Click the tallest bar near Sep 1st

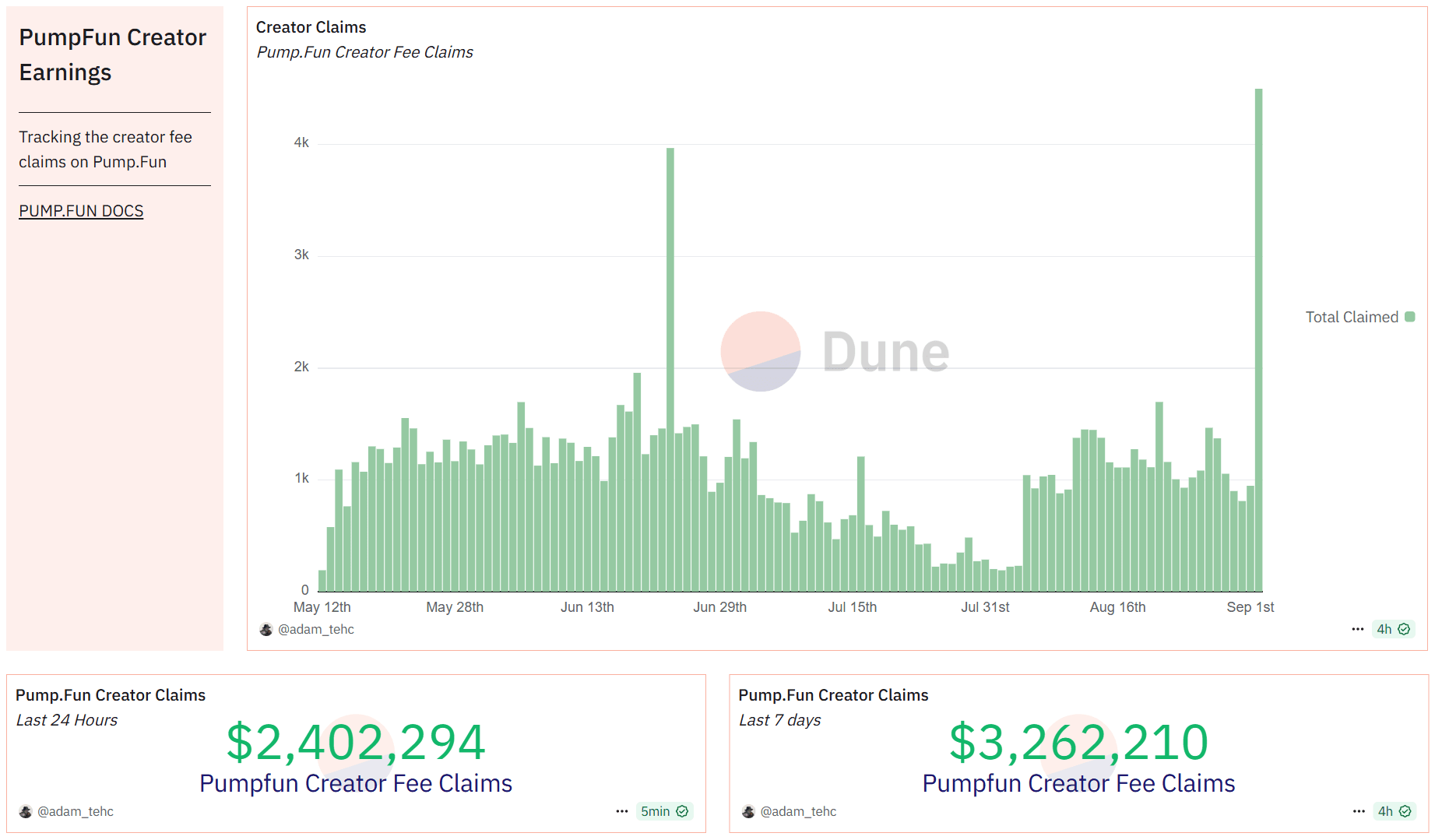pyautogui.click(x=1258, y=340)
